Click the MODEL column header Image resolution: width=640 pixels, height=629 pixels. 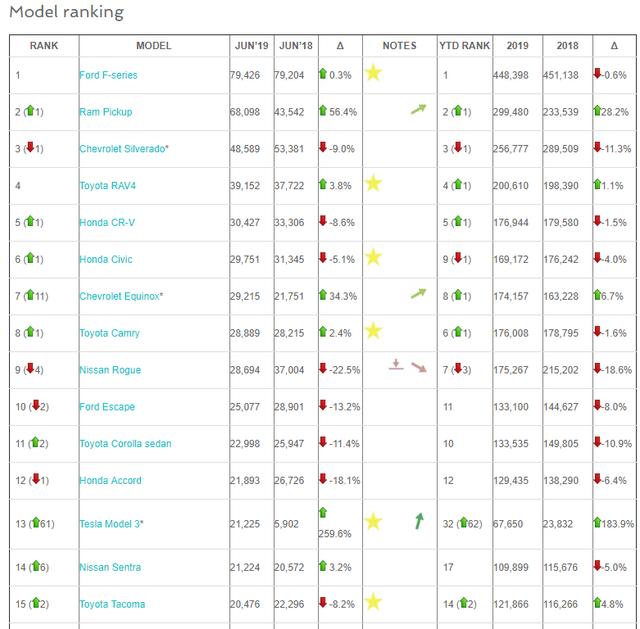(153, 46)
